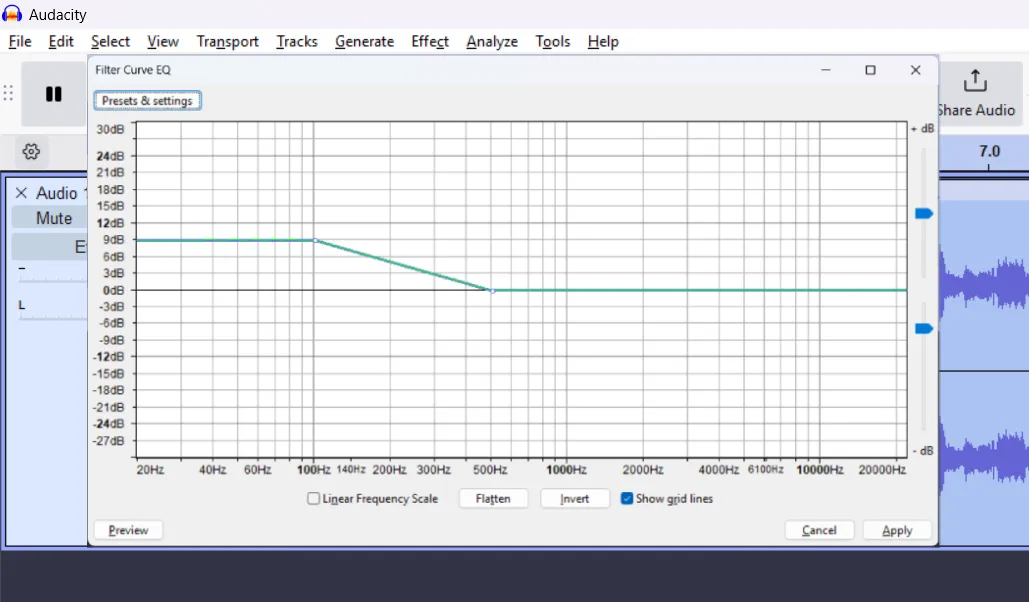This screenshot has height=602, width=1029.
Task: Click the toolbar drag grip handle
Action: click(x=8, y=94)
